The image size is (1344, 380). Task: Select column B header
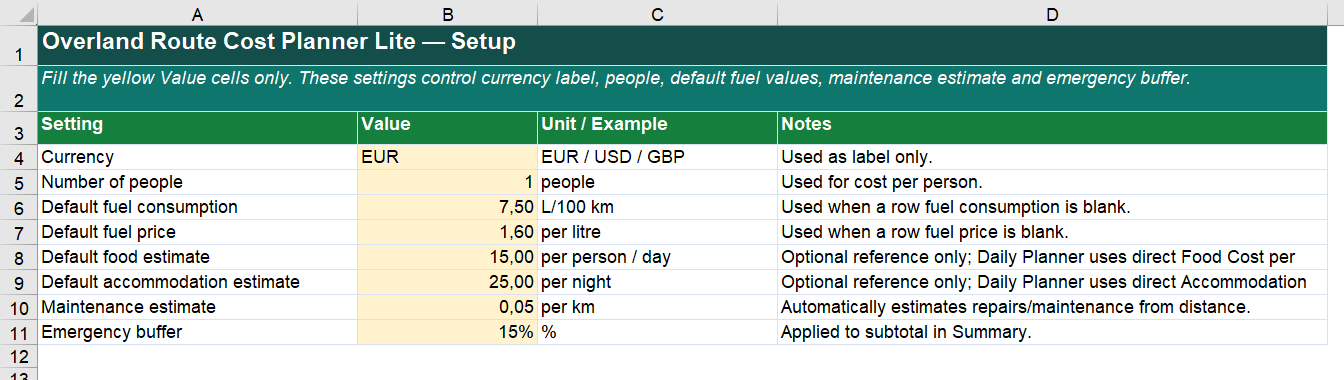[447, 13]
